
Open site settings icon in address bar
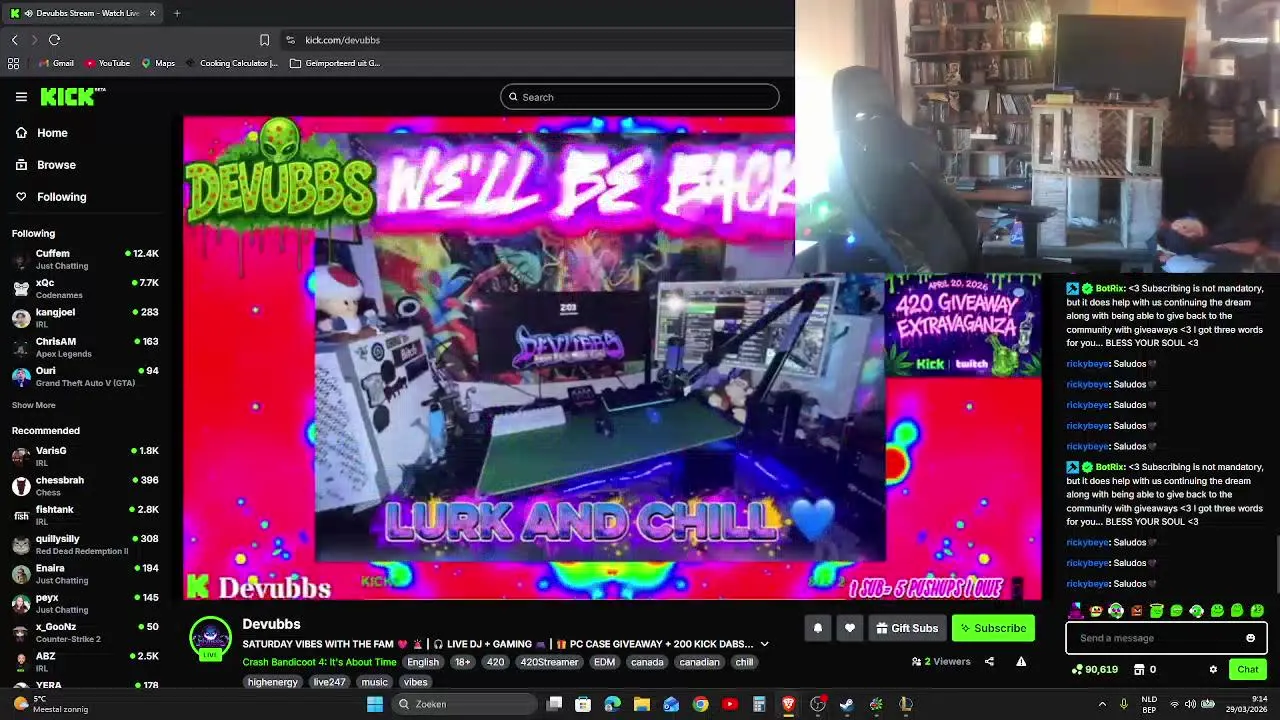(290, 40)
